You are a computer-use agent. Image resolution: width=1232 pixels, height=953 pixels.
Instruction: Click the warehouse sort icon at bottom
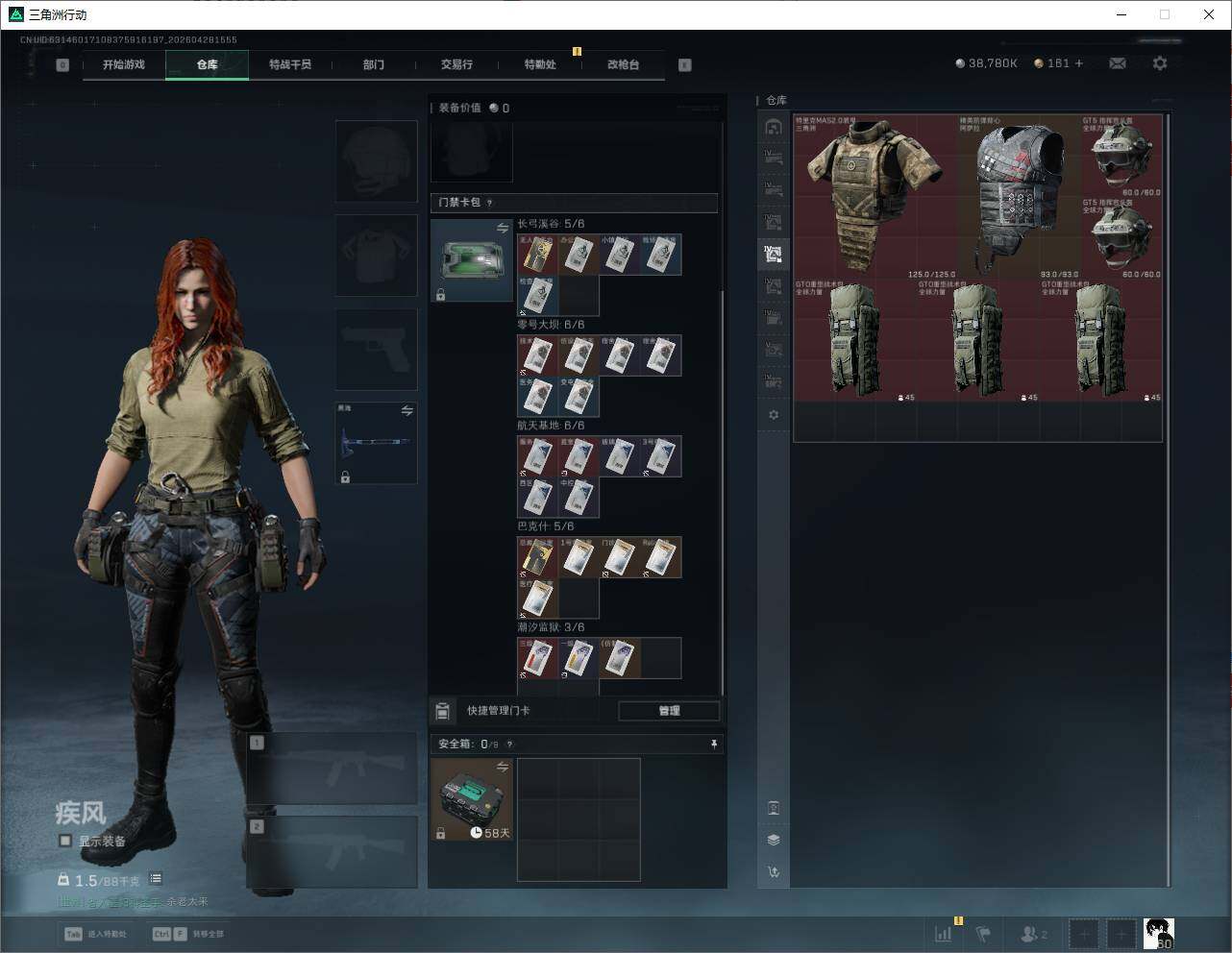click(774, 872)
